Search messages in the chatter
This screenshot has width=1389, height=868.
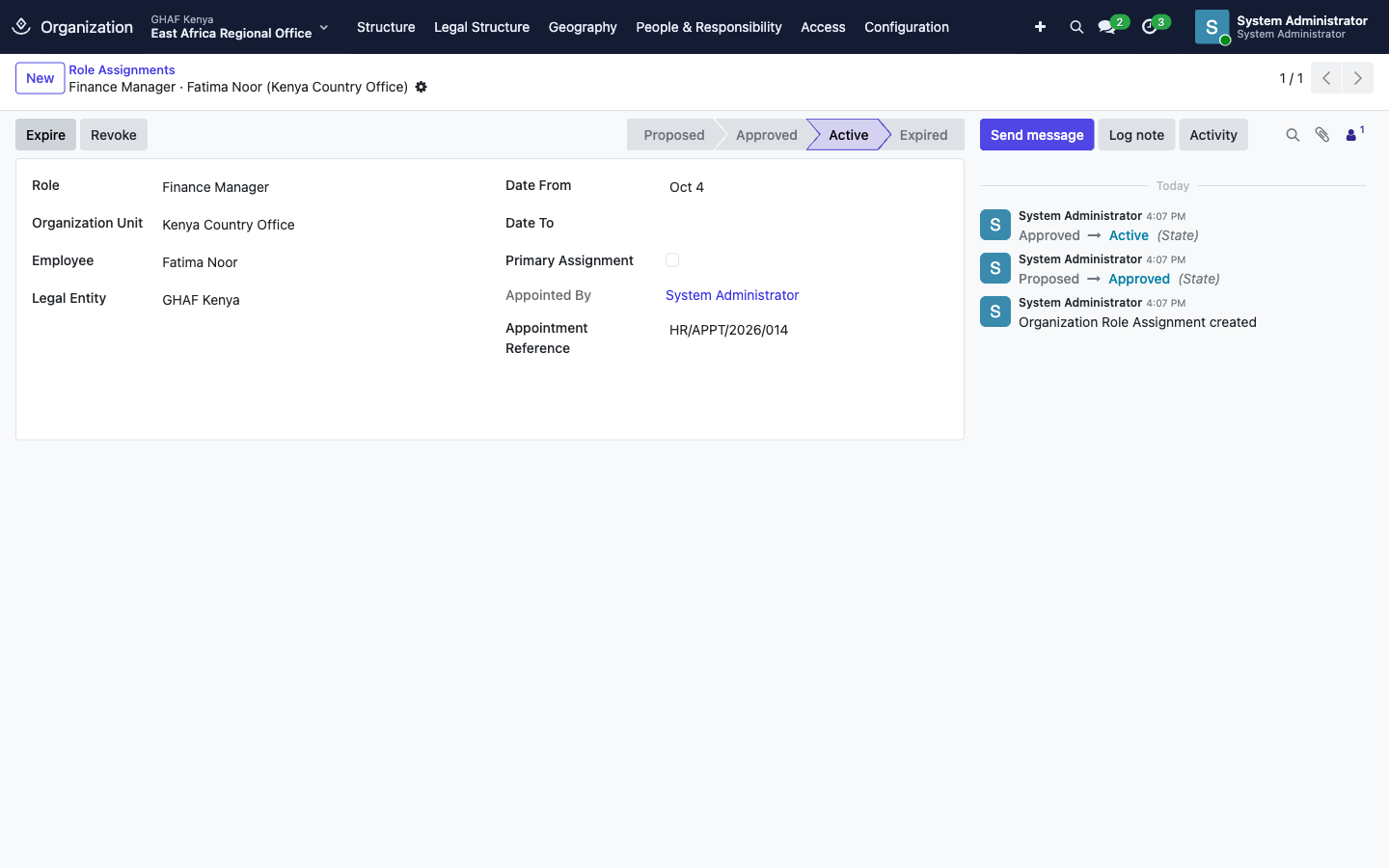tap(1293, 135)
